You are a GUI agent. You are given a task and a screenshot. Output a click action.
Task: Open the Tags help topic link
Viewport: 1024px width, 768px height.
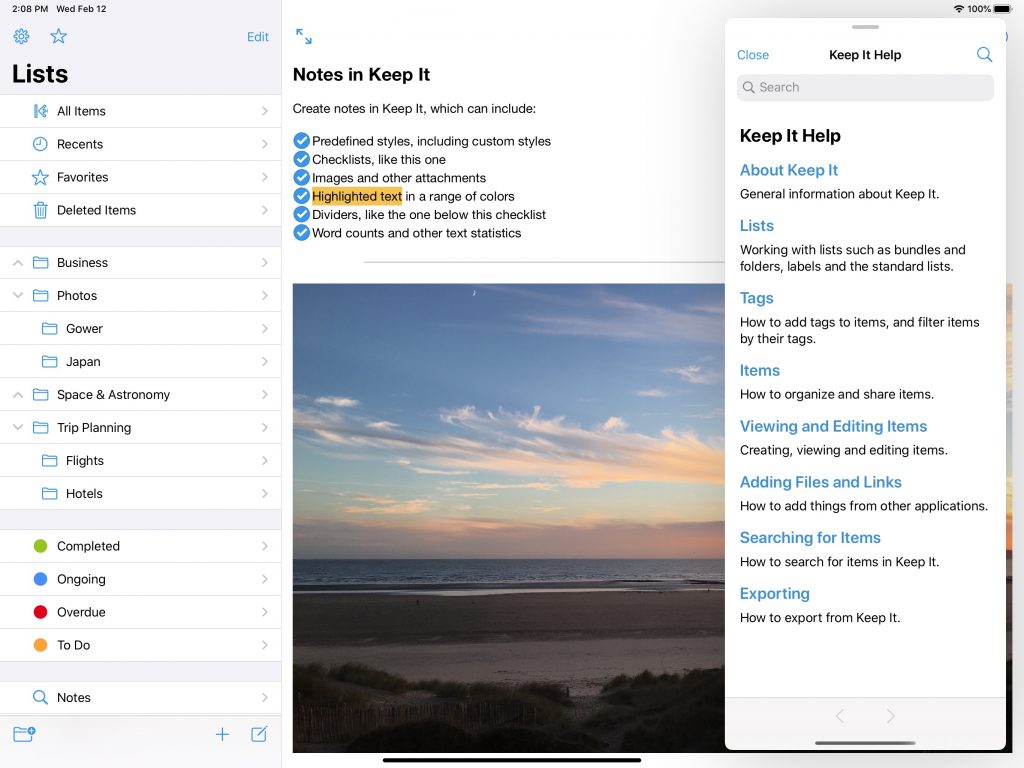click(756, 298)
